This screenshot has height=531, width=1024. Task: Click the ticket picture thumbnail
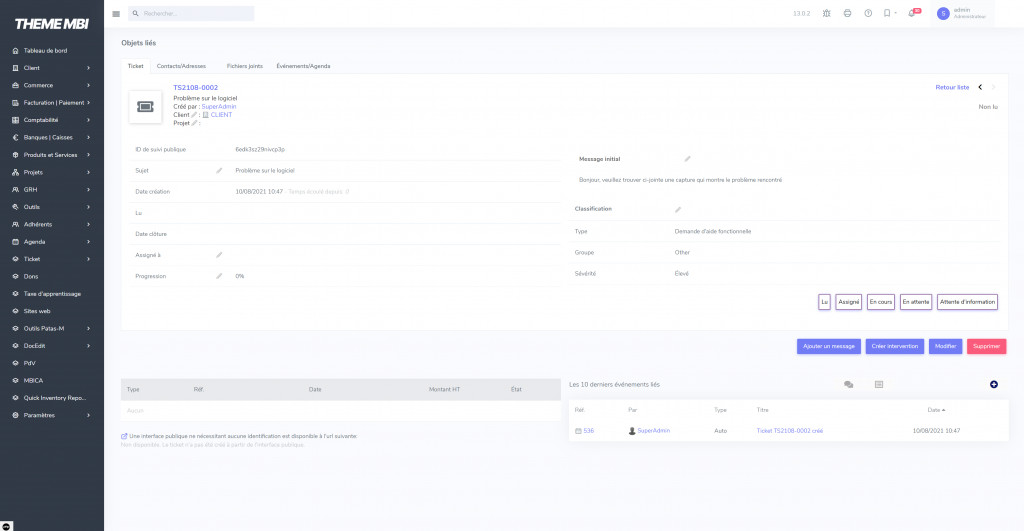[x=145, y=106]
